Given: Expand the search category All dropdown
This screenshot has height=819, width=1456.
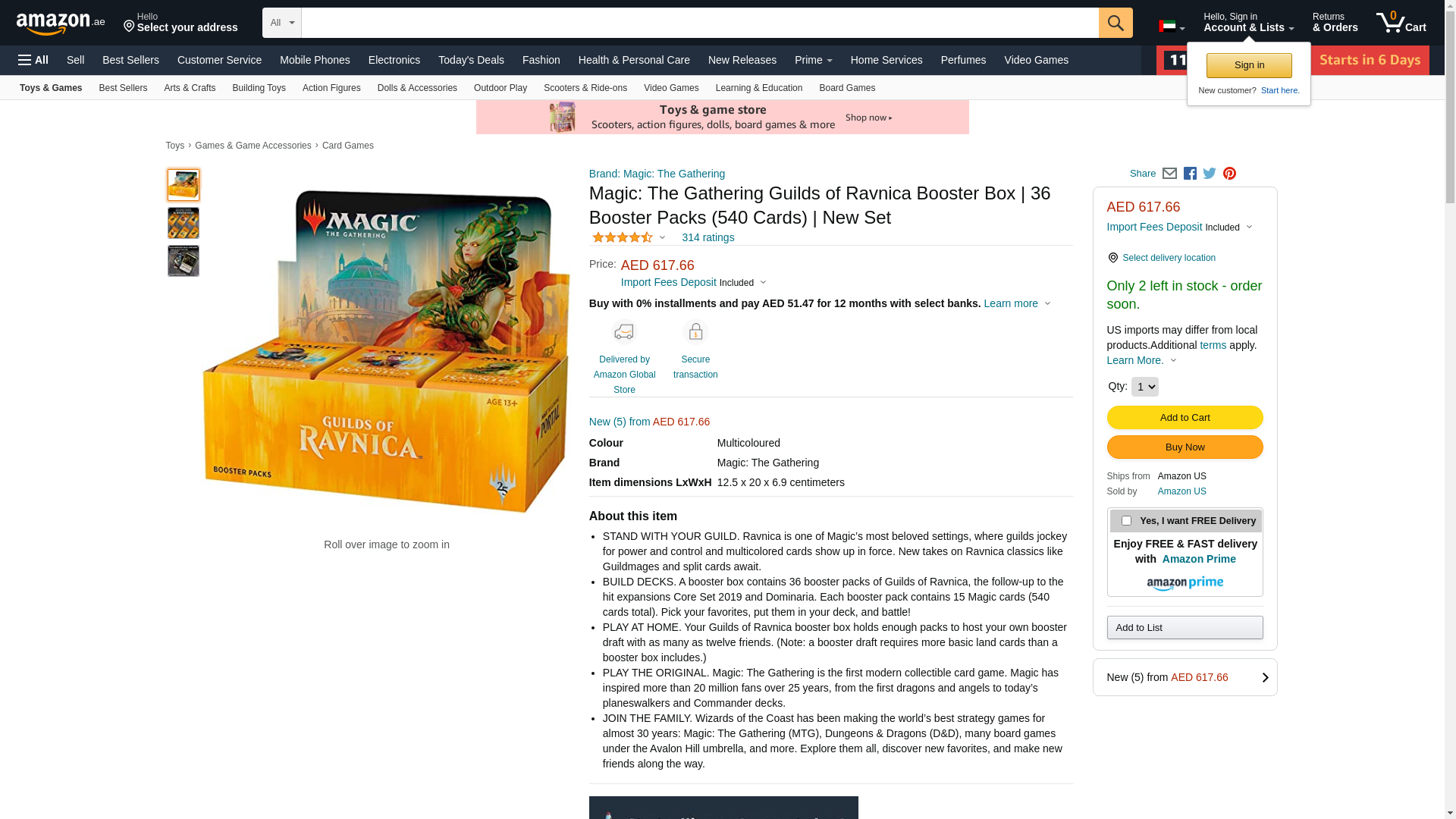Looking at the screenshot, I should 282,23.
